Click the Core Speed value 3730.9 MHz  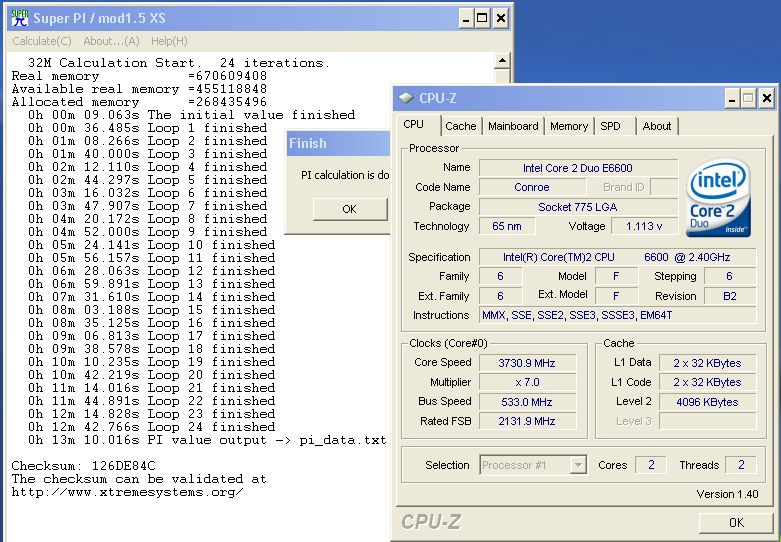[x=527, y=363]
